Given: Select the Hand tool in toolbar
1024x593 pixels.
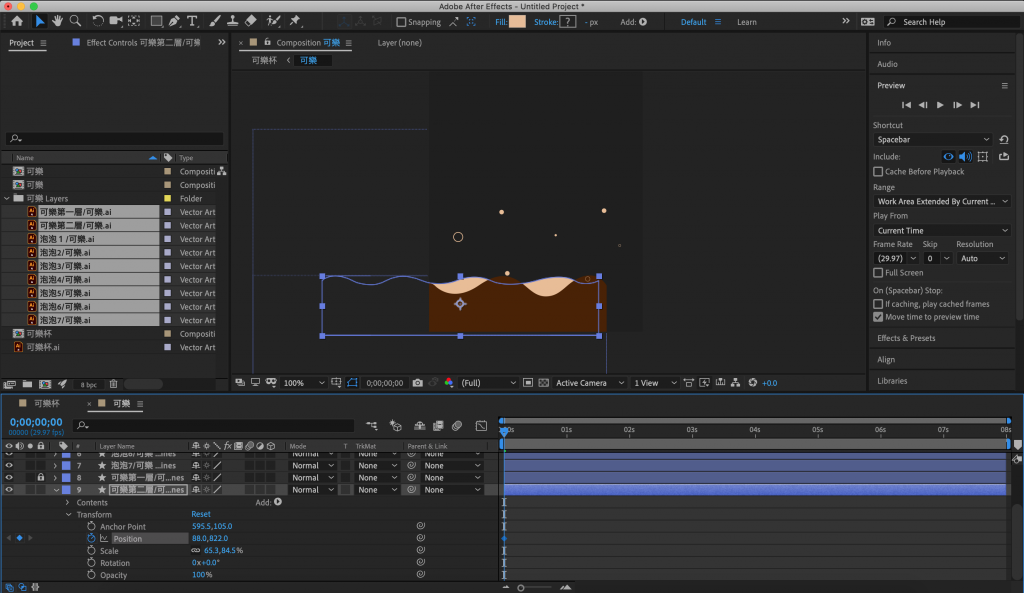Looking at the screenshot, I should 58,21.
